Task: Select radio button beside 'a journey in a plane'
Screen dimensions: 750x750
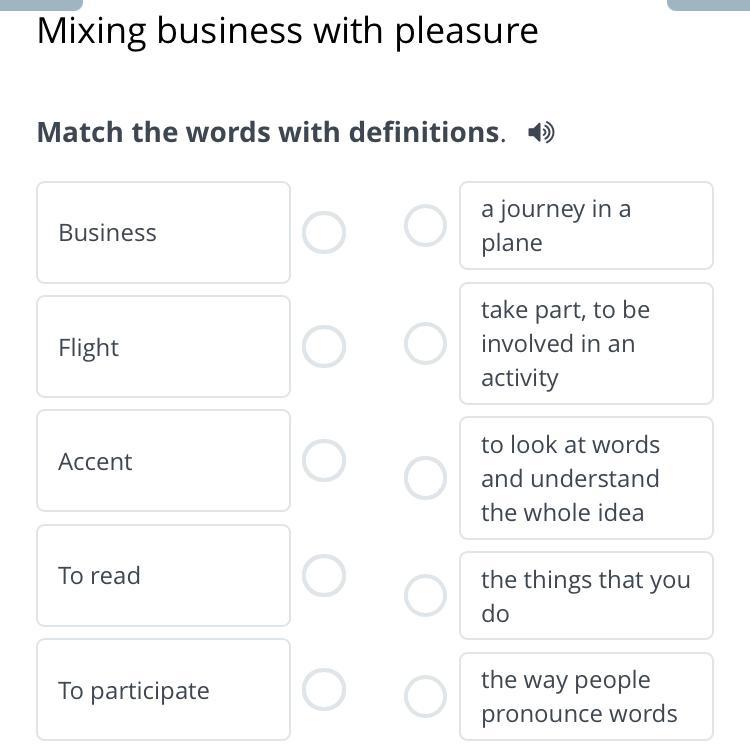Action: click(425, 226)
